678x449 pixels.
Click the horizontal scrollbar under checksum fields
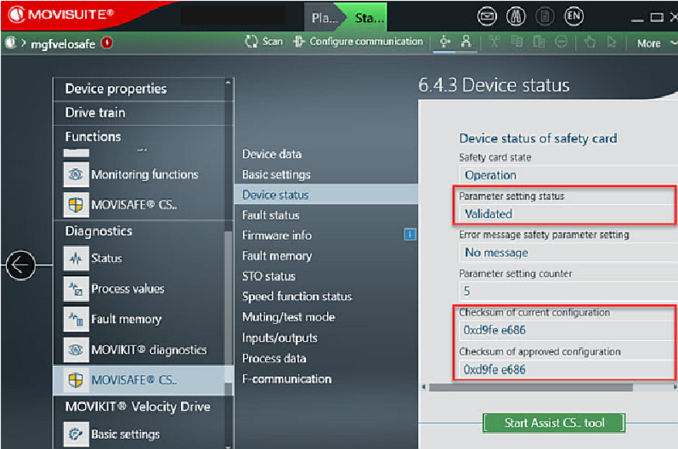coord(550,387)
